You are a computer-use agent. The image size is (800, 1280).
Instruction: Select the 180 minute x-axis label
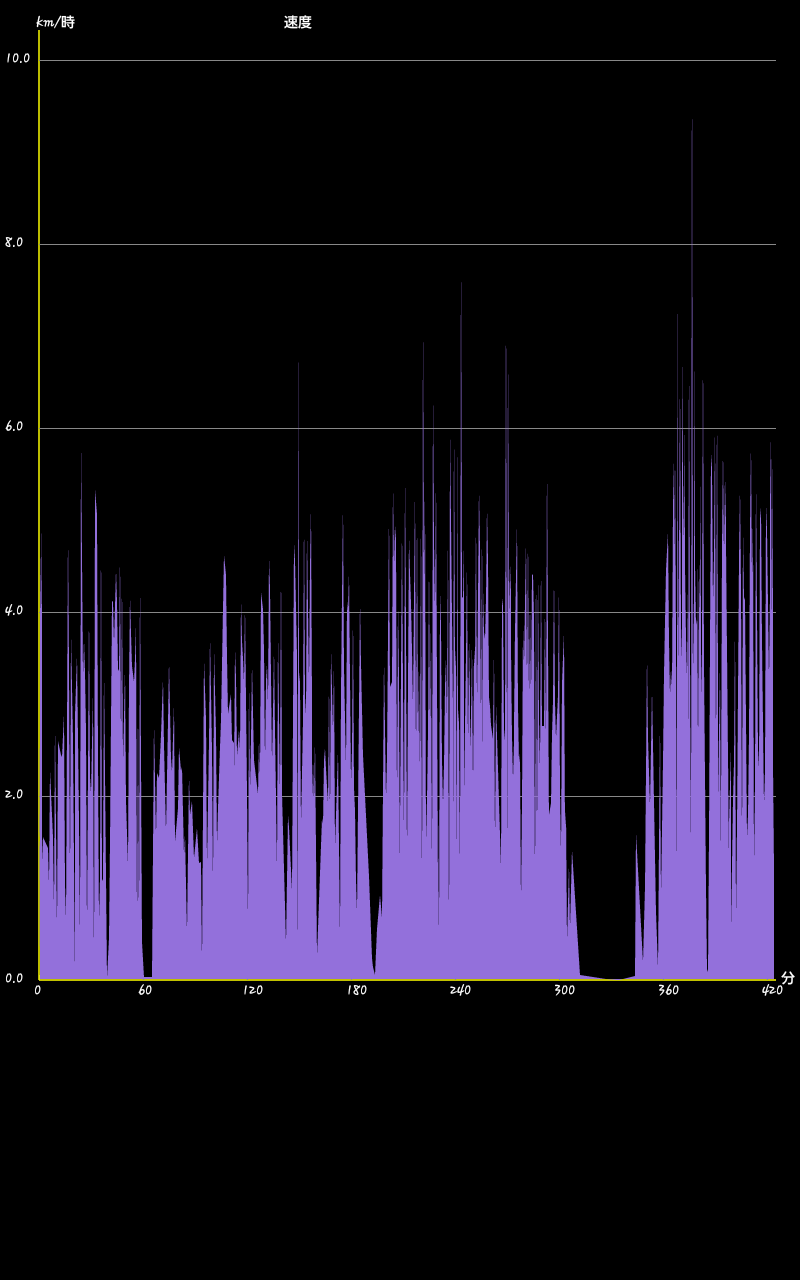click(356, 990)
